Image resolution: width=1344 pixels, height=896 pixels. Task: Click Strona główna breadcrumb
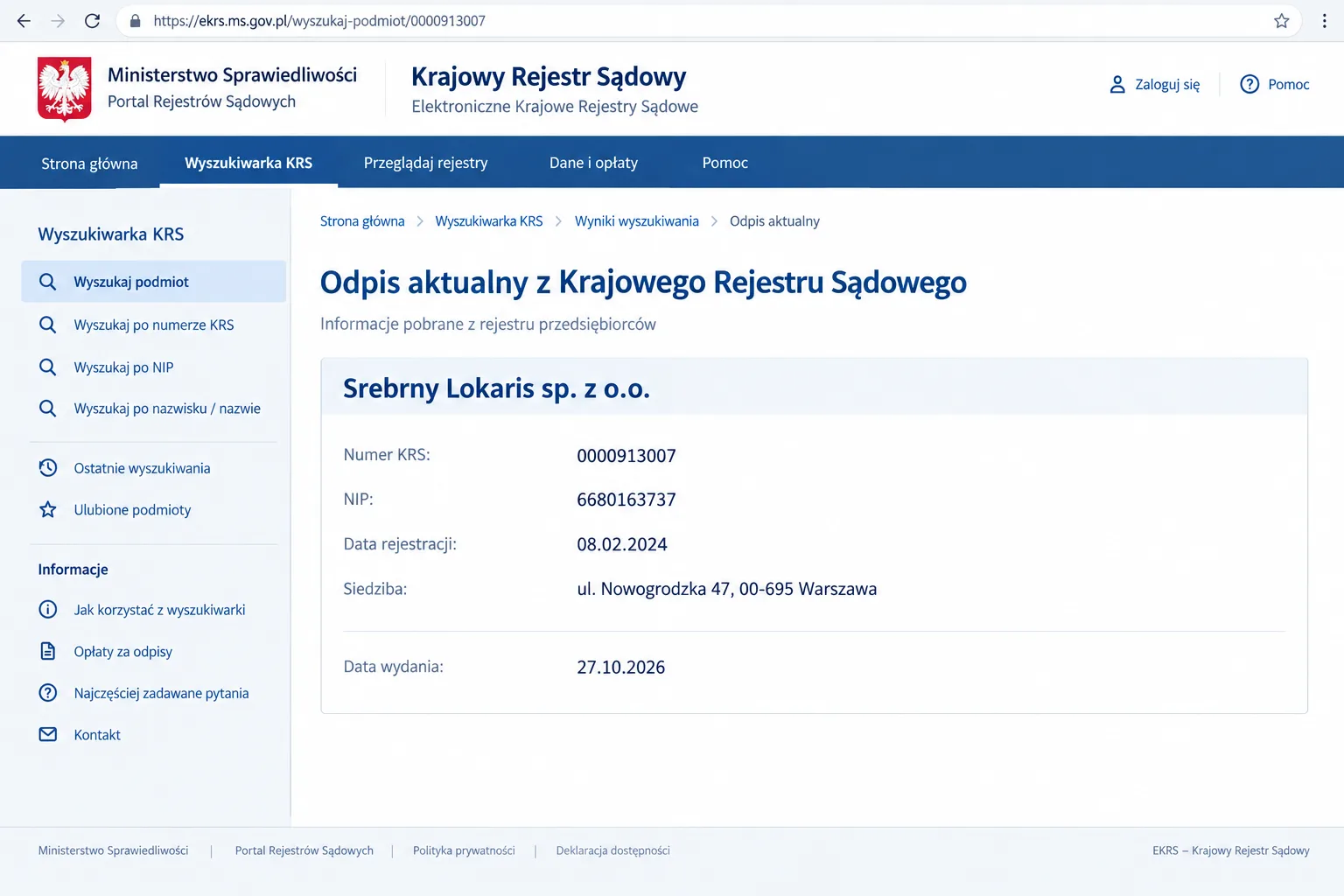[362, 221]
